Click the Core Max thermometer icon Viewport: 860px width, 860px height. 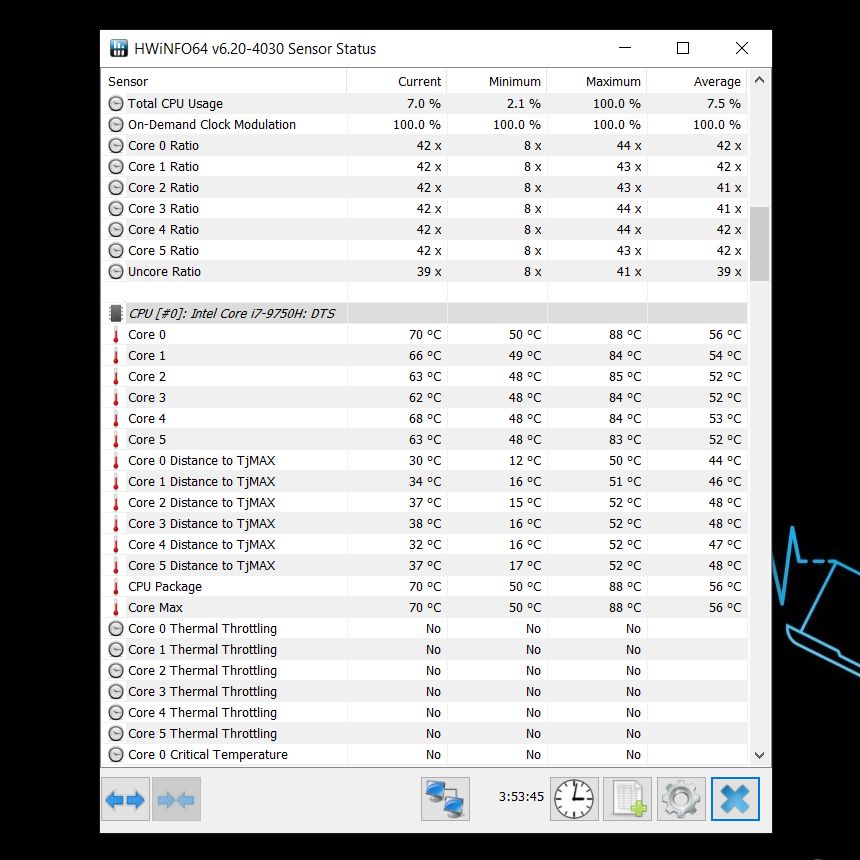pos(116,608)
